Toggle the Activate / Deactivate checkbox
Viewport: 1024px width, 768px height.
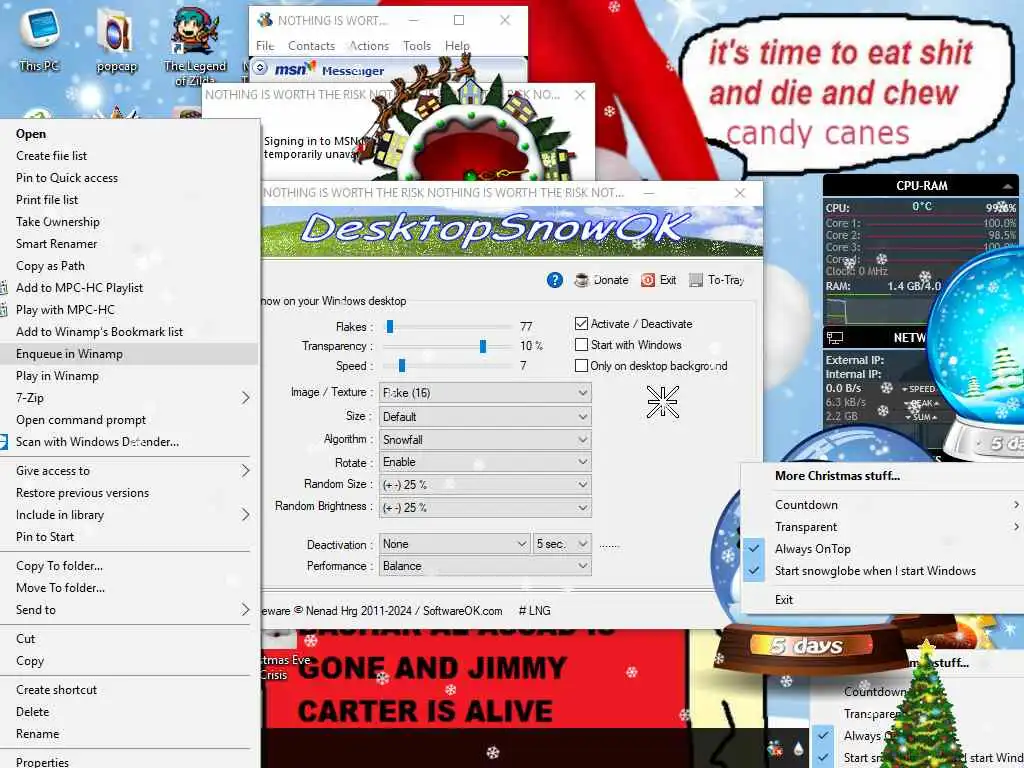point(581,323)
